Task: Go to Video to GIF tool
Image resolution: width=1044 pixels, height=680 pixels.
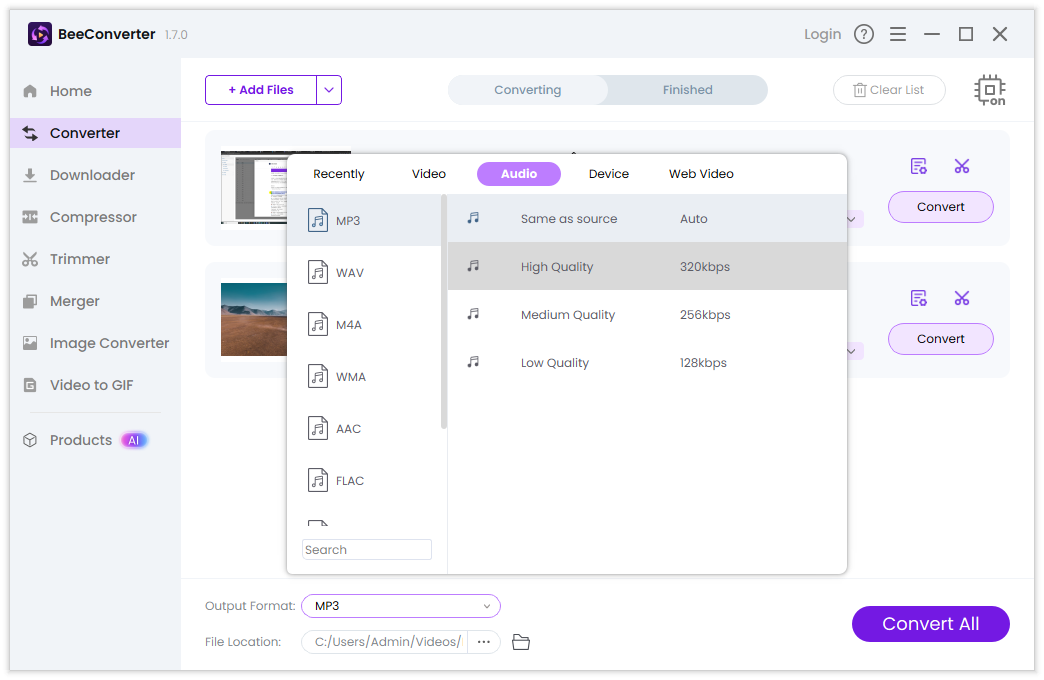Action: 91,385
